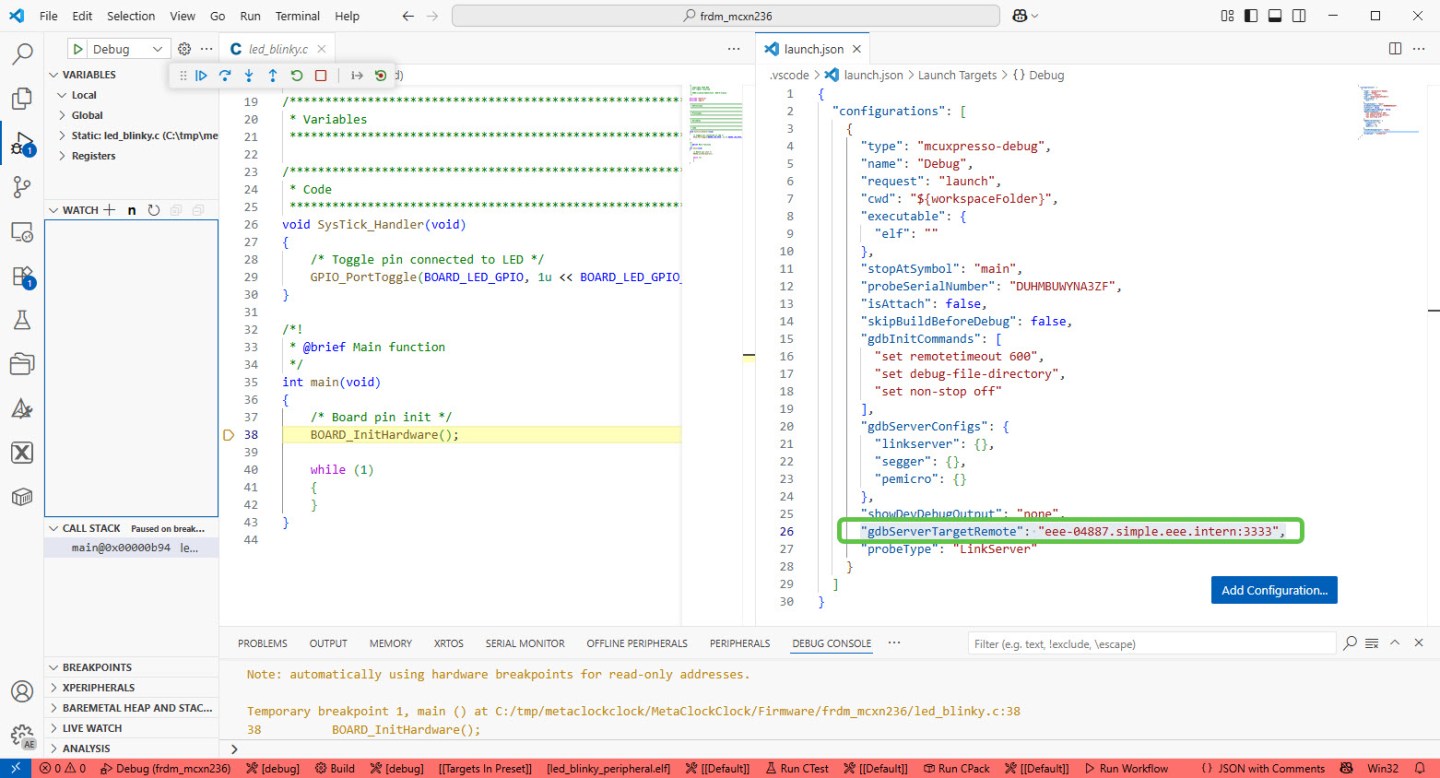
Task: Open the Search view in the activity bar
Action: tap(22, 53)
